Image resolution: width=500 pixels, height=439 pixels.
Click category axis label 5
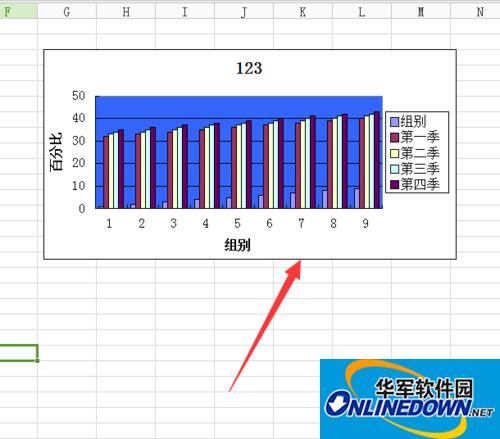pyautogui.click(x=237, y=224)
